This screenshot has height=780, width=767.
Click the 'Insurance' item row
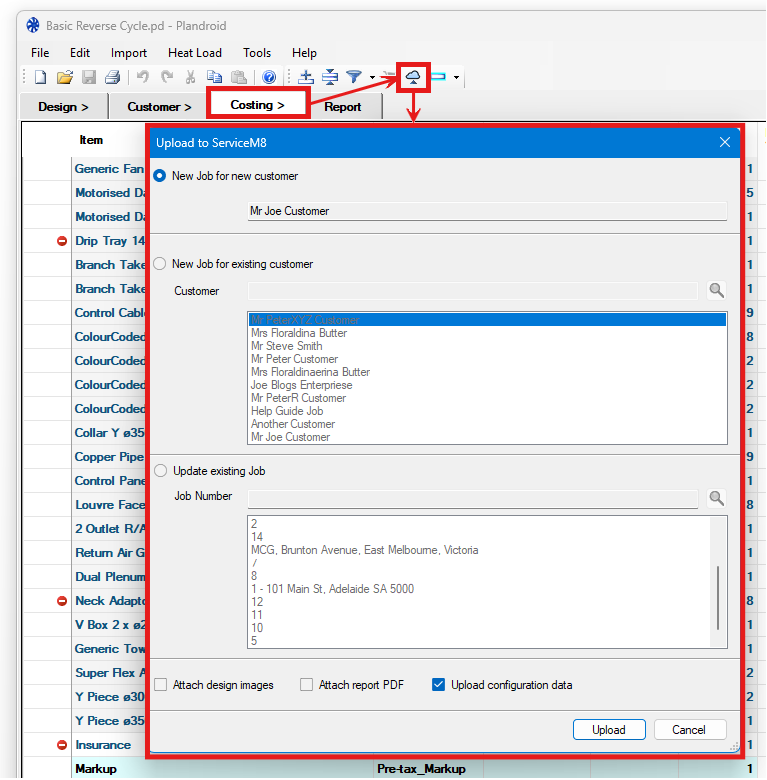click(103, 745)
